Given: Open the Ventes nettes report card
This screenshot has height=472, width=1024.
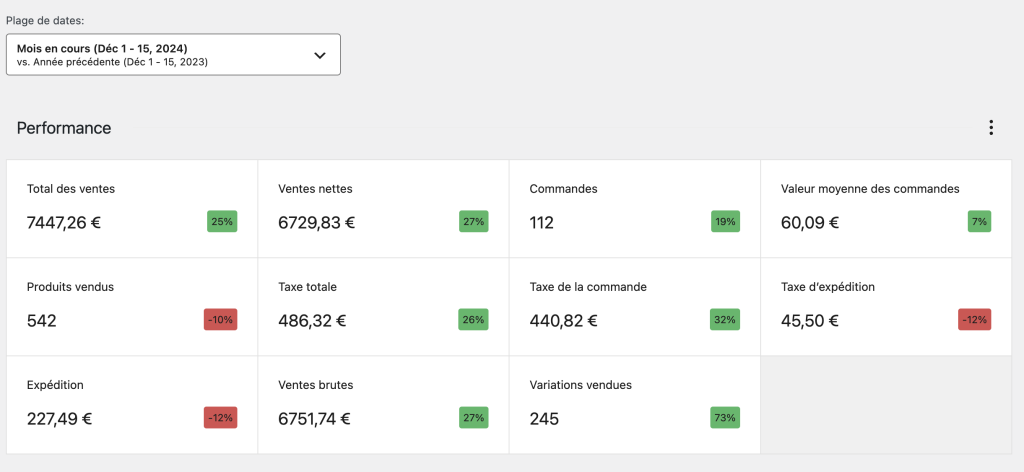Looking at the screenshot, I should click(x=383, y=208).
